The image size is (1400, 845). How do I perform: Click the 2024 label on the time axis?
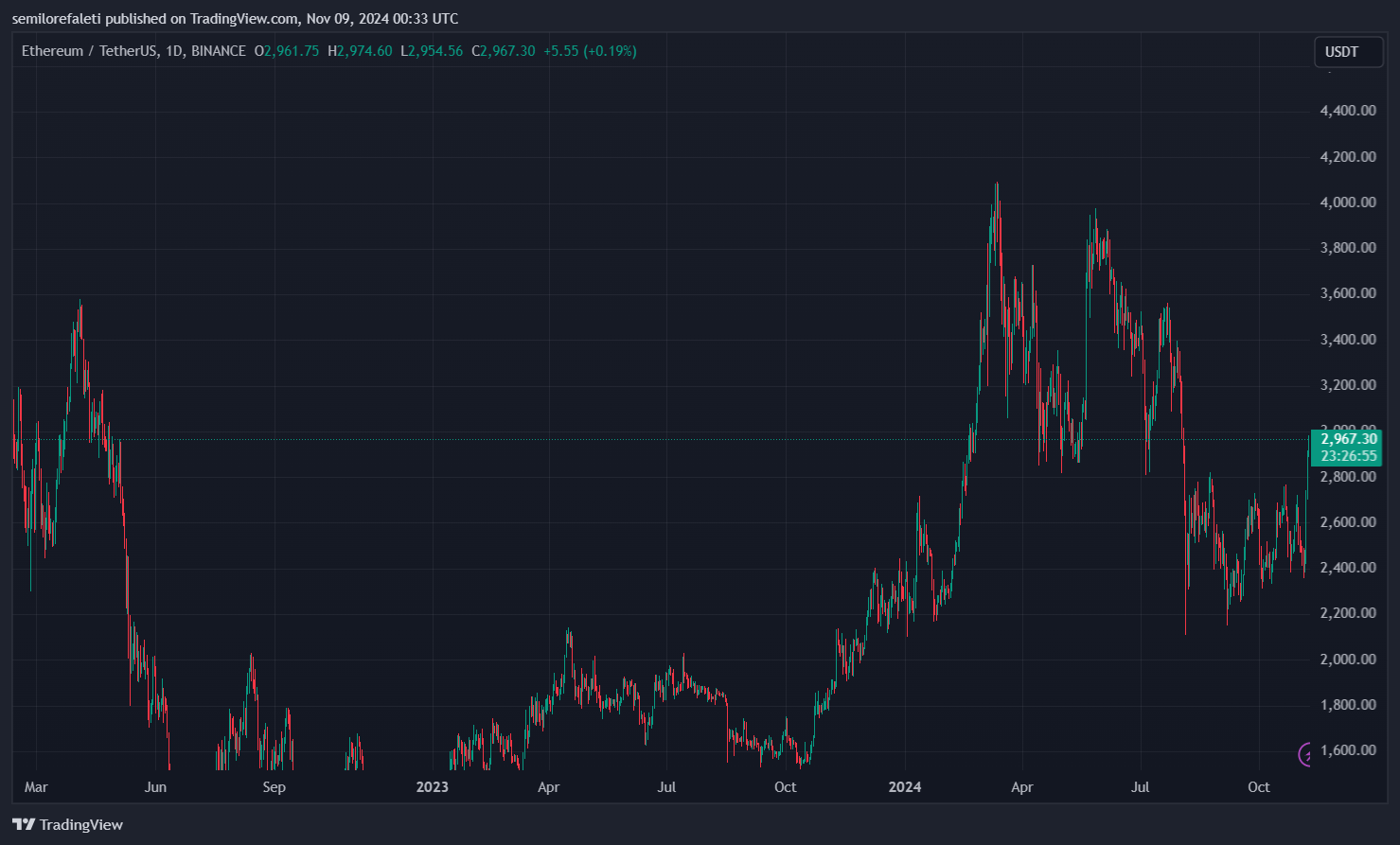(905, 786)
